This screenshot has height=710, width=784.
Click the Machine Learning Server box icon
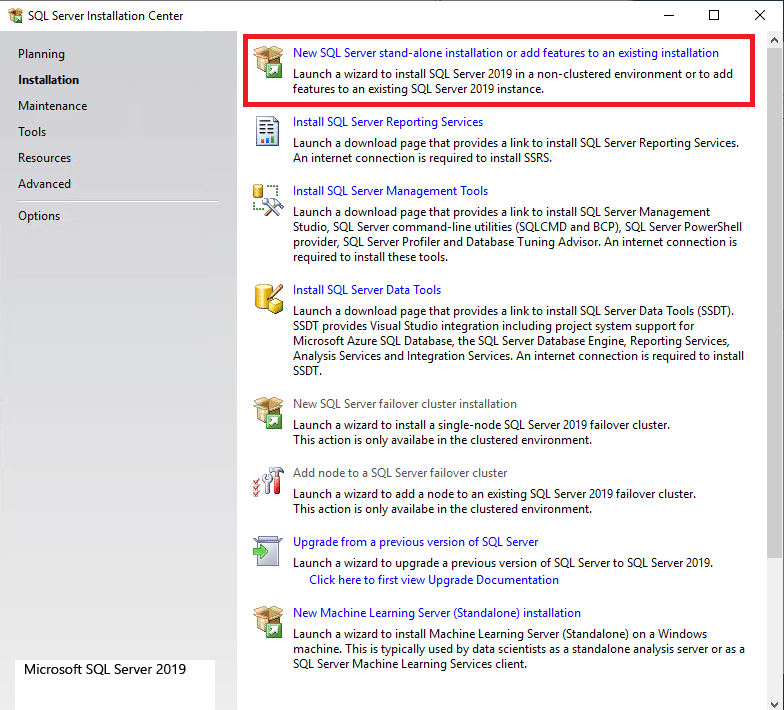click(x=268, y=622)
